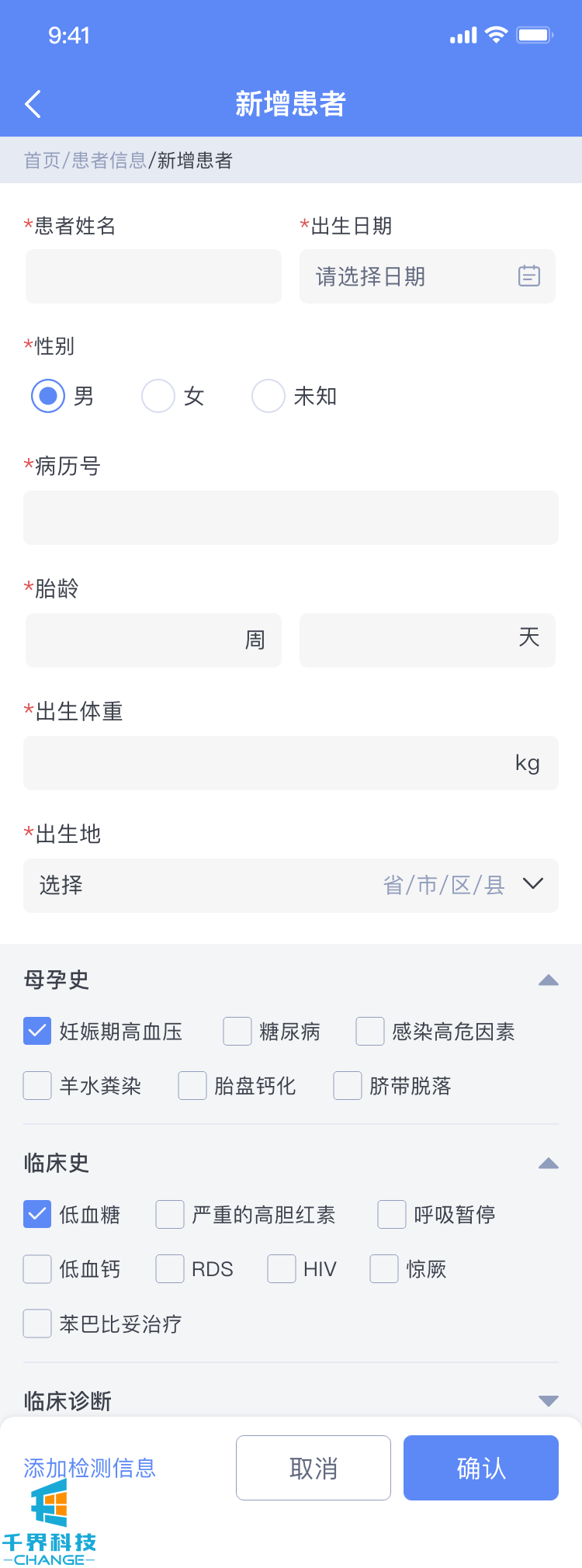Focus the 患者姓名 input field
The height and width of the screenshot is (1568, 582).
(x=154, y=276)
